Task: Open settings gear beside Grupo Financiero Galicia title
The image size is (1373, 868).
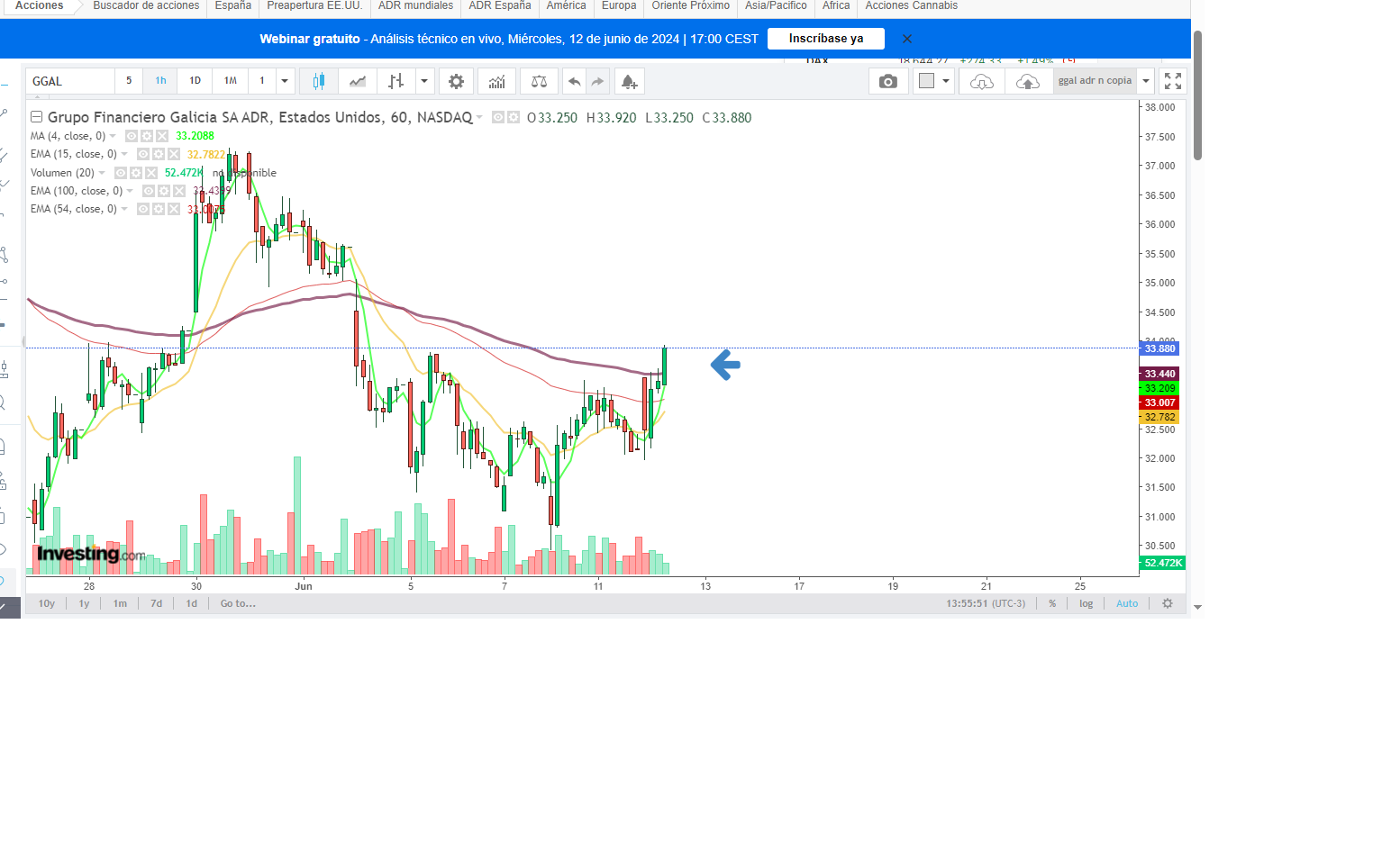Action: (x=514, y=117)
